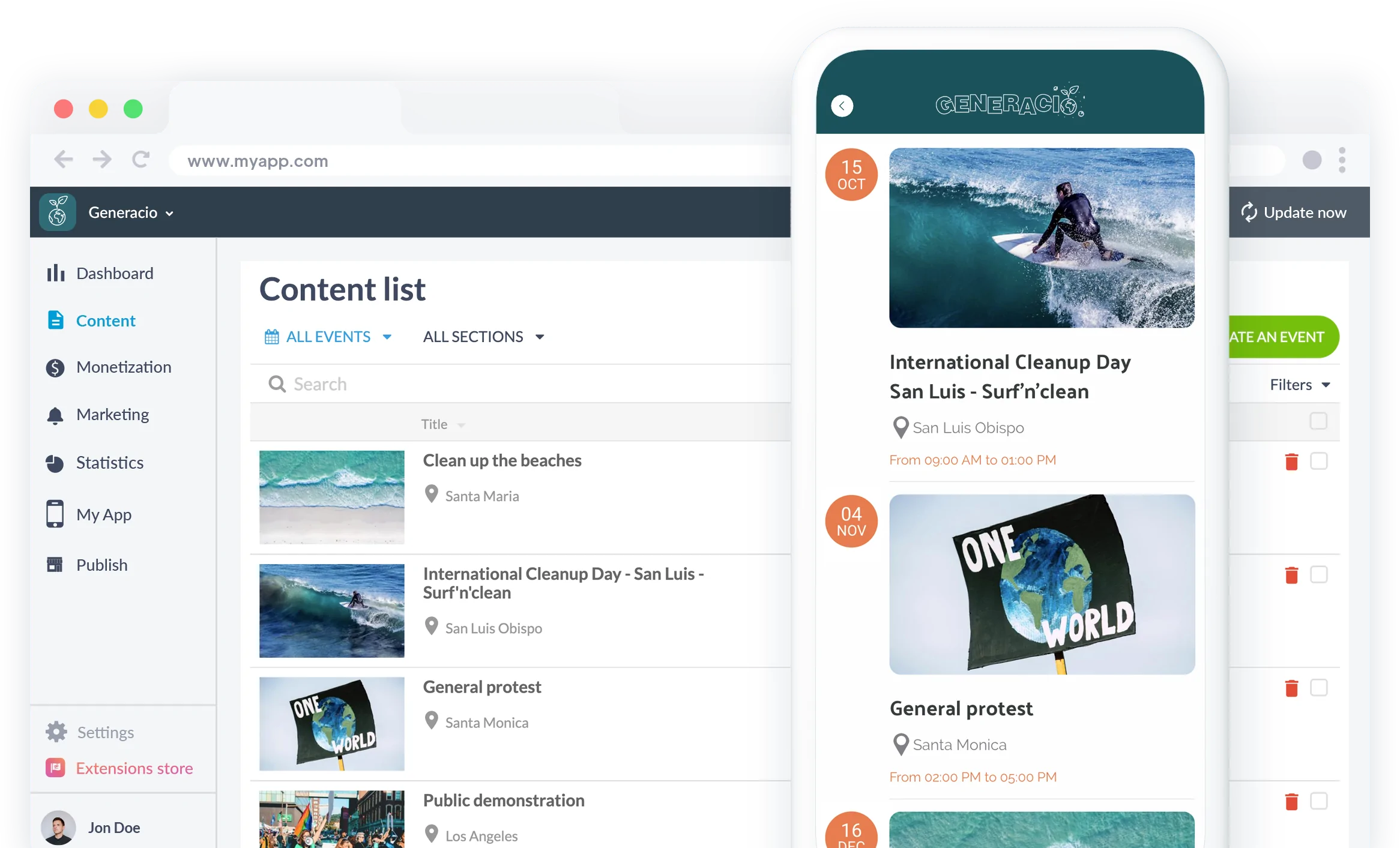Expand the ALL EVENTS dropdown

coord(329,337)
